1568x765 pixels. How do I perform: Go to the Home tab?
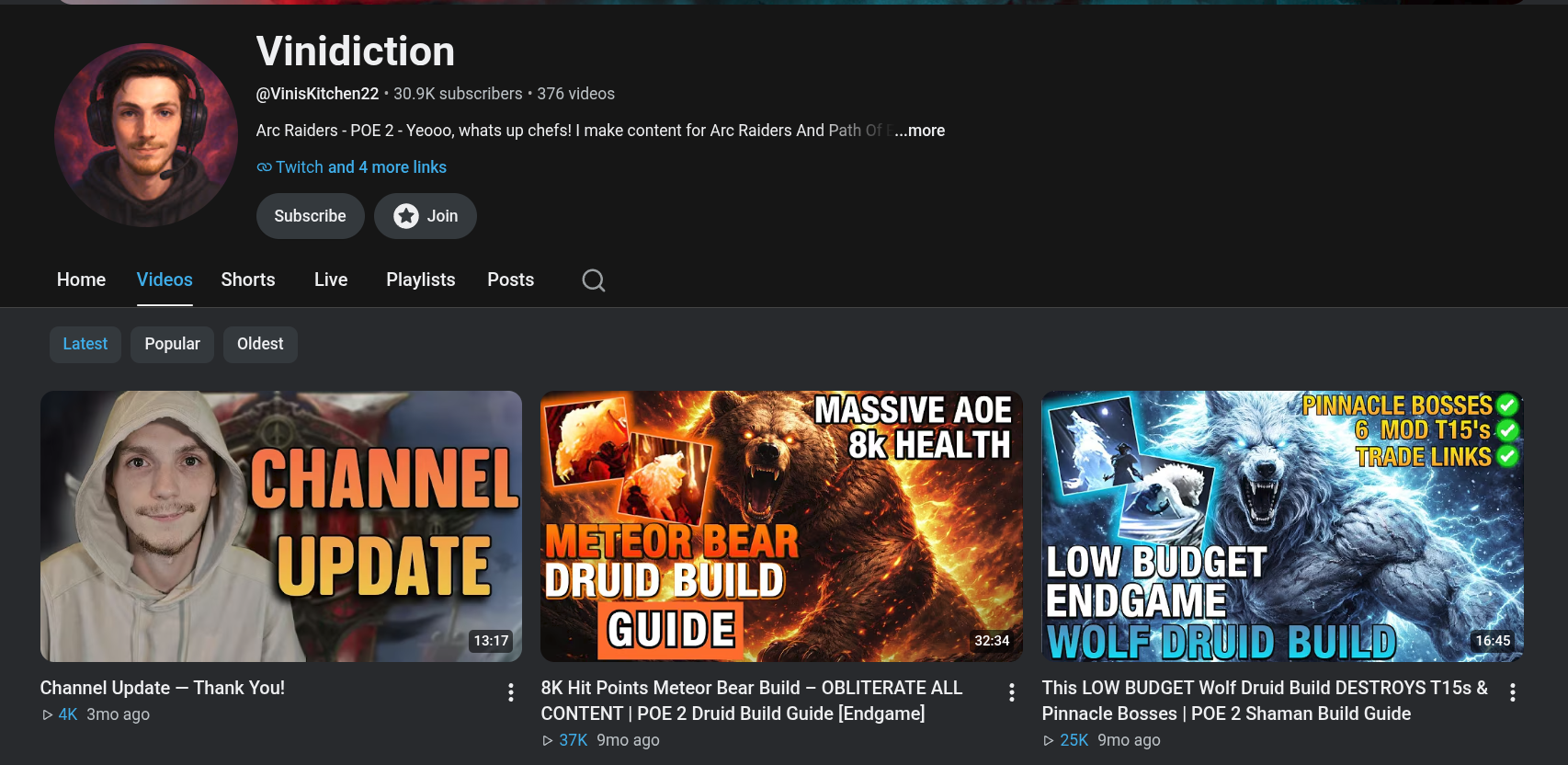point(81,280)
